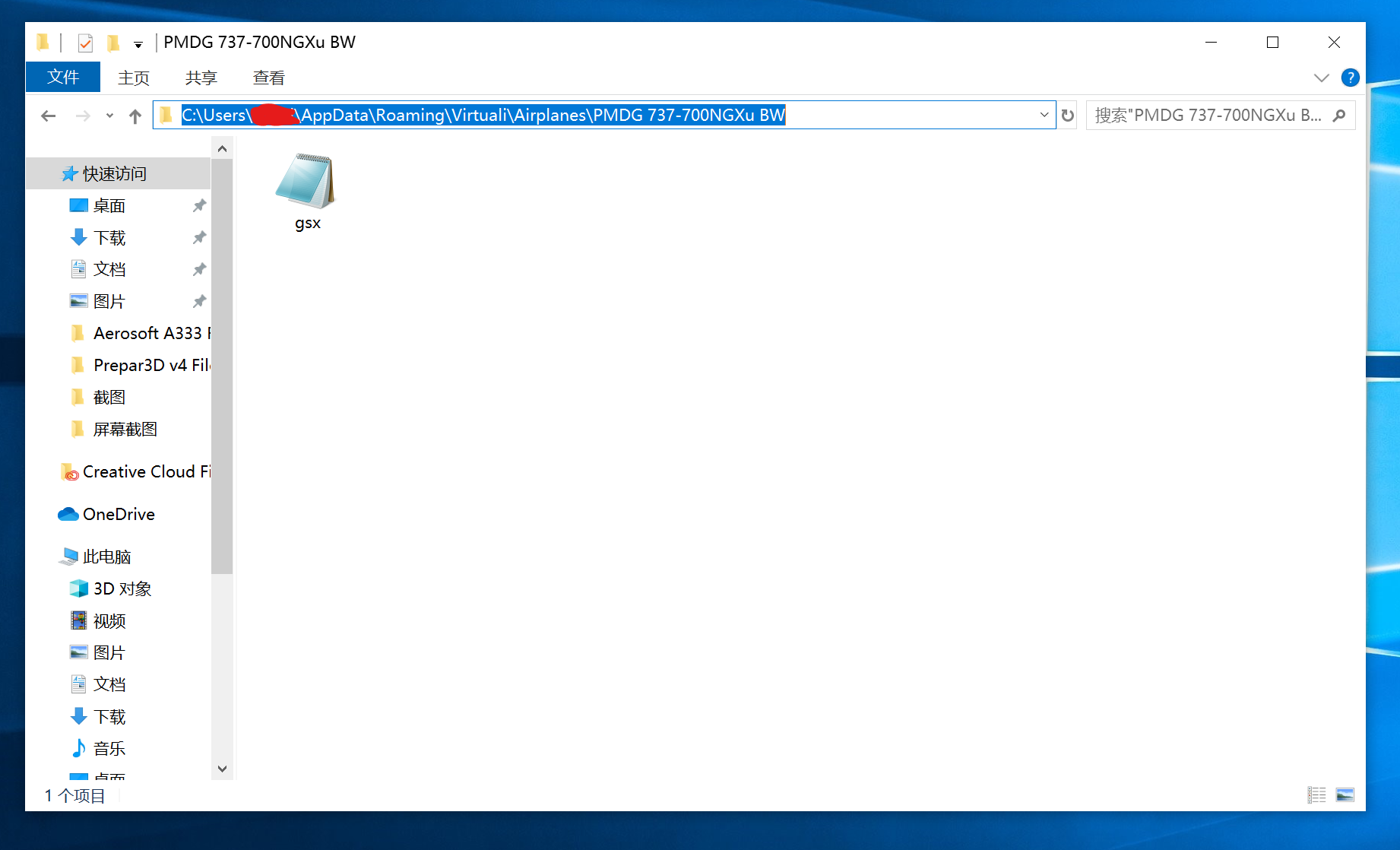
Task: Click the Forward navigation arrow
Action: click(83, 116)
